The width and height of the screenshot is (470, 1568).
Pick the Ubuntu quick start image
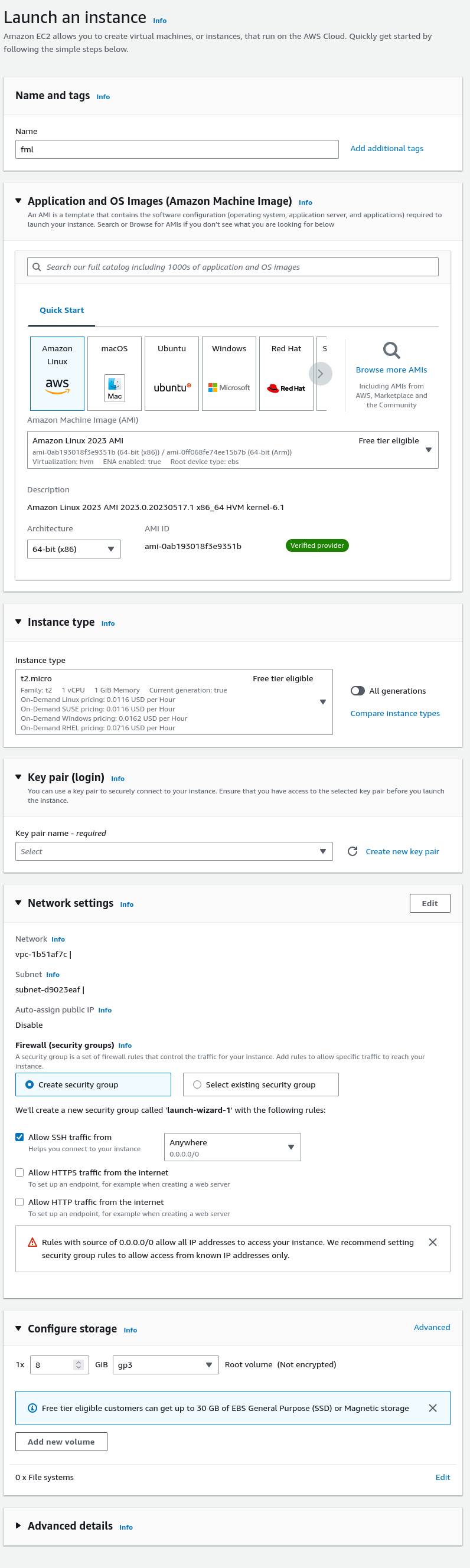(x=172, y=373)
